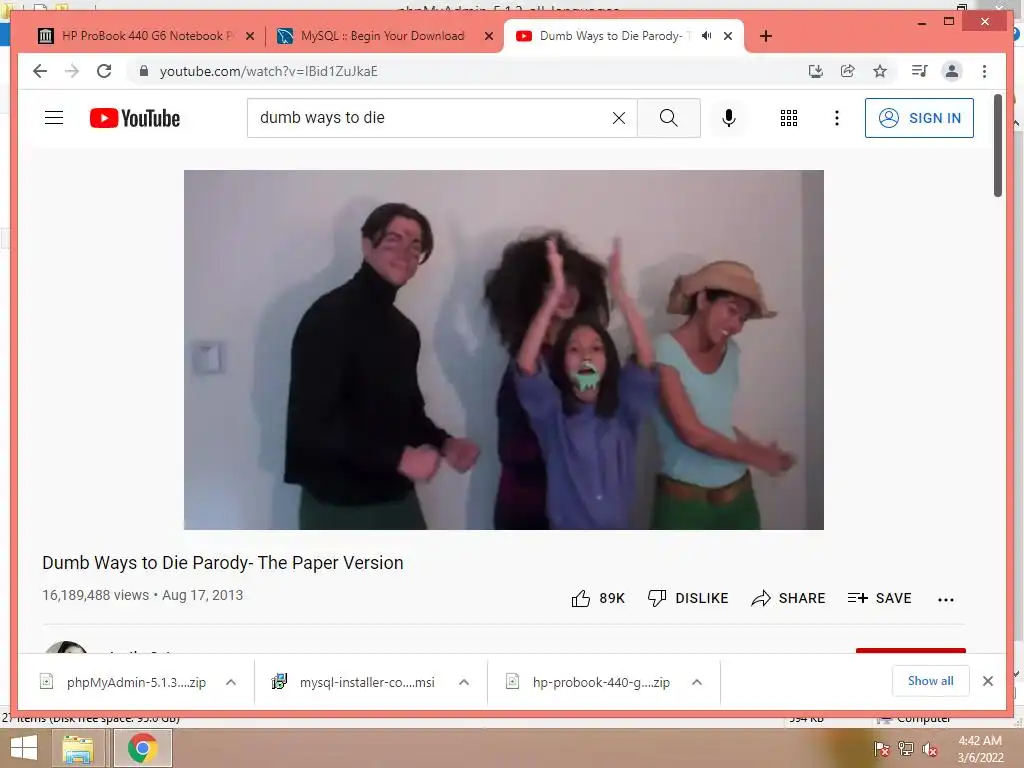Image resolution: width=1024 pixels, height=768 pixels.
Task: Click the magnifier search button
Action: tap(669, 118)
